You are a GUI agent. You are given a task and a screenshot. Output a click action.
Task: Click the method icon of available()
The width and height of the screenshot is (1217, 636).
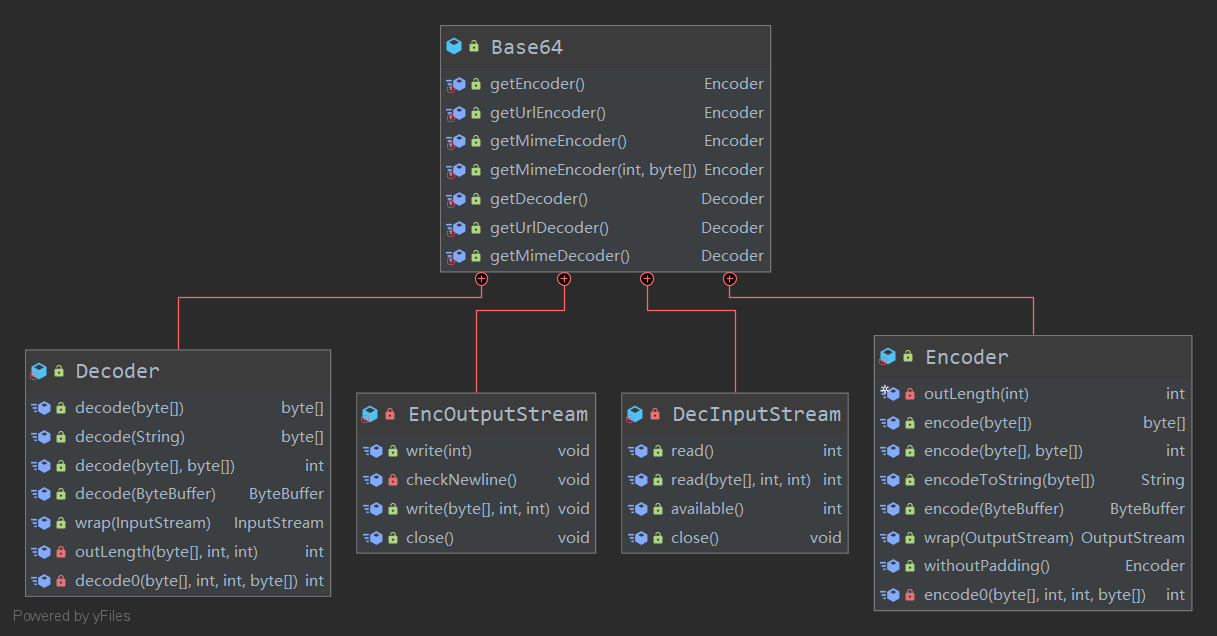pyautogui.click(x=638, y=509)
